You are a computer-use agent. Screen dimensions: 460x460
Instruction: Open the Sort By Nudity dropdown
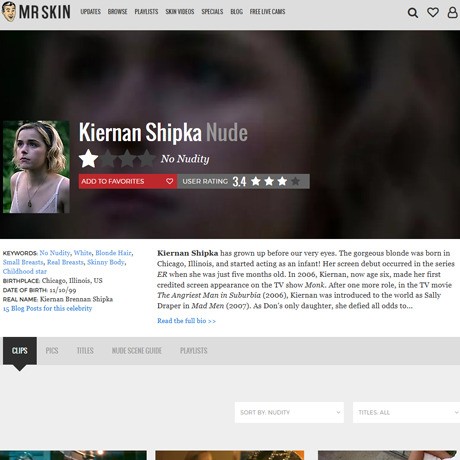[x=289, y=412]
